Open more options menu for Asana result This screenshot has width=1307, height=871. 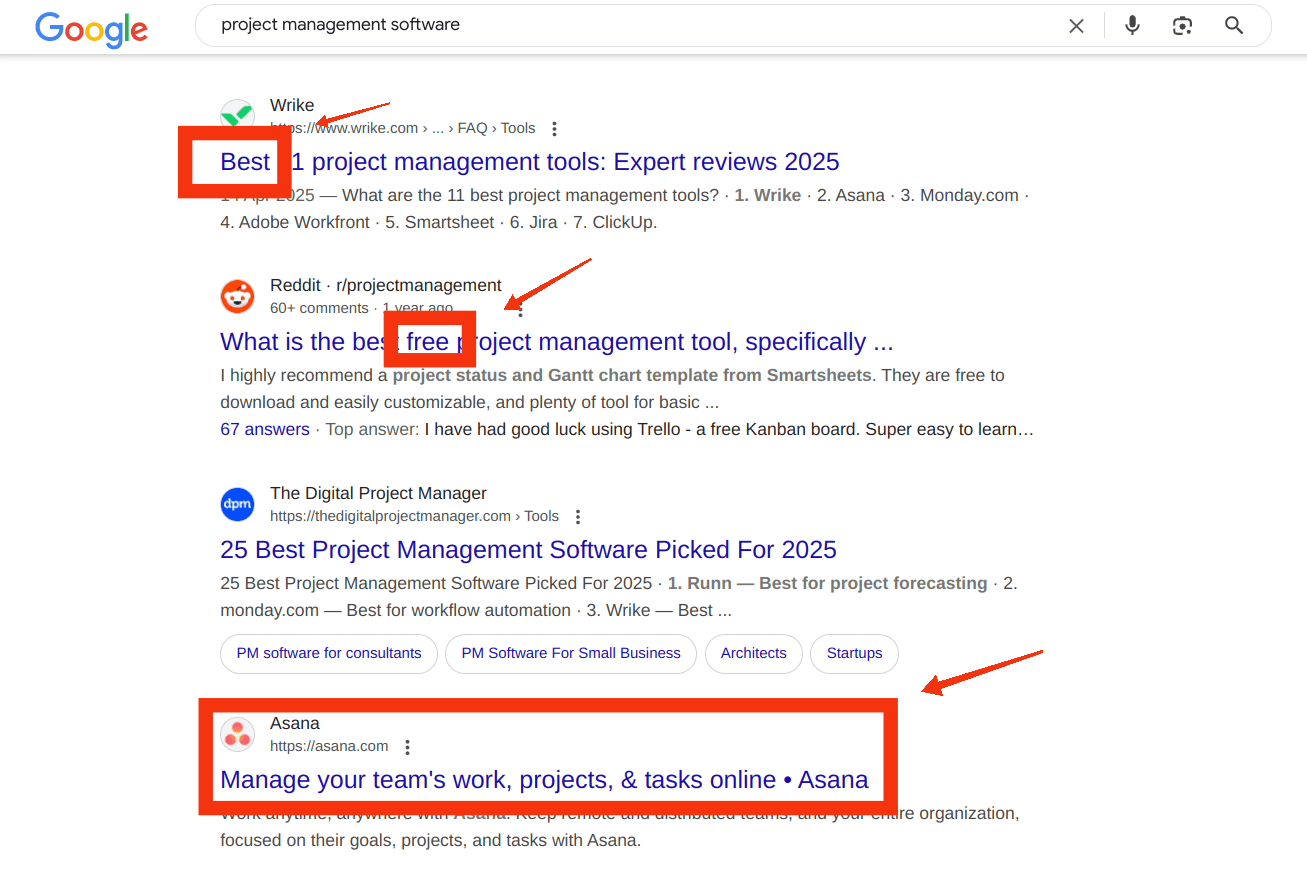point(407,747)
